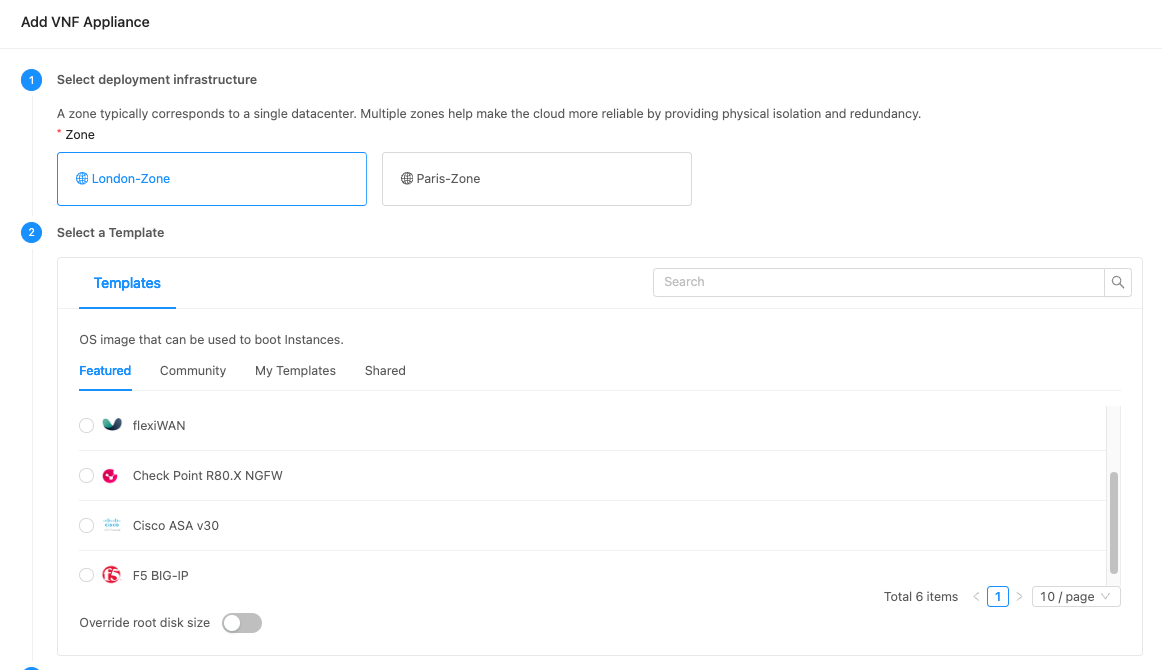Click the globe icon on Paris-Zone card
Screen dimensions: 1162x670
[406, 178]
